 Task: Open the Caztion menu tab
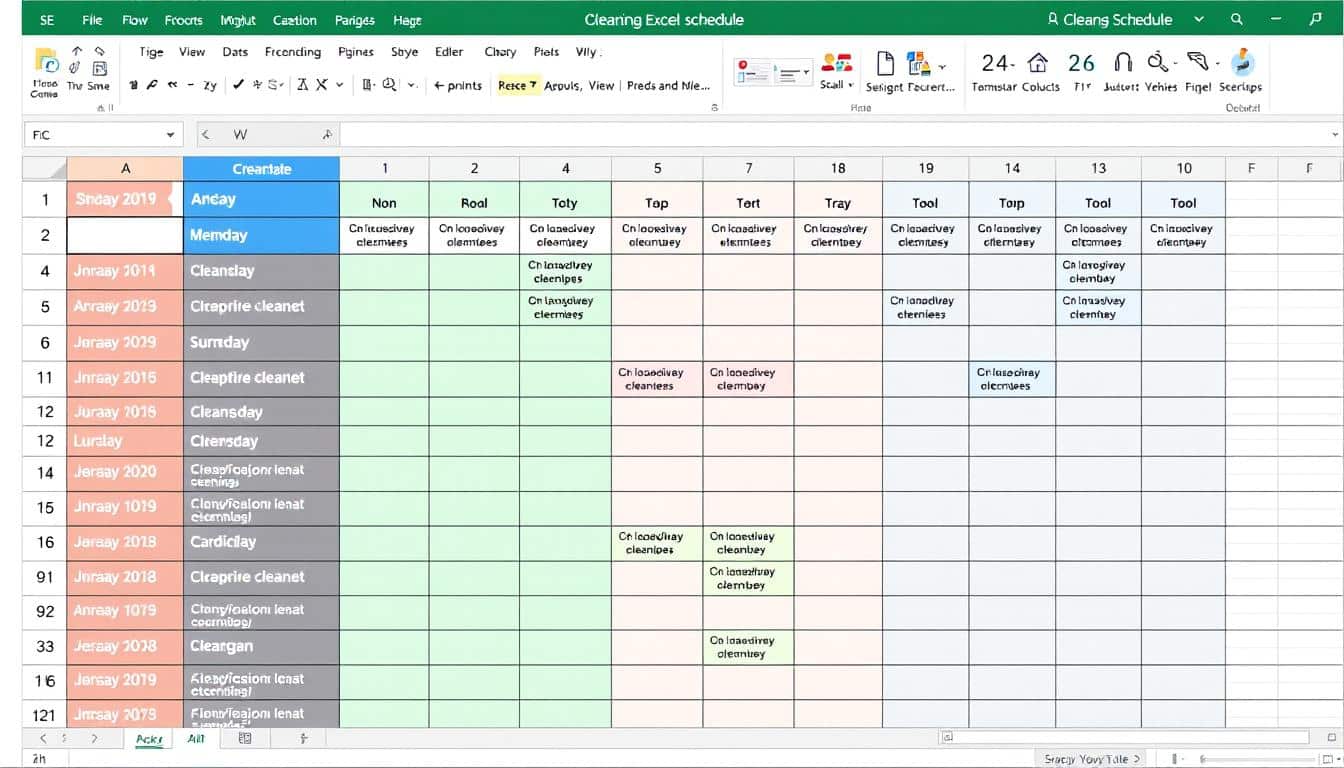pyautogui.click(x=294, y=20)
